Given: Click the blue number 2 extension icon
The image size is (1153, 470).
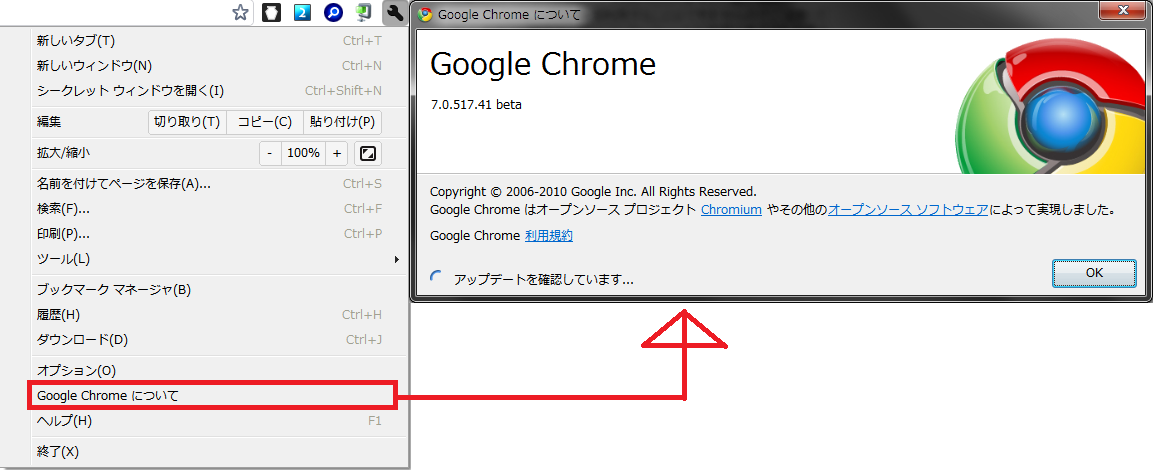Looking at the screenshot, I should [301, 13].
